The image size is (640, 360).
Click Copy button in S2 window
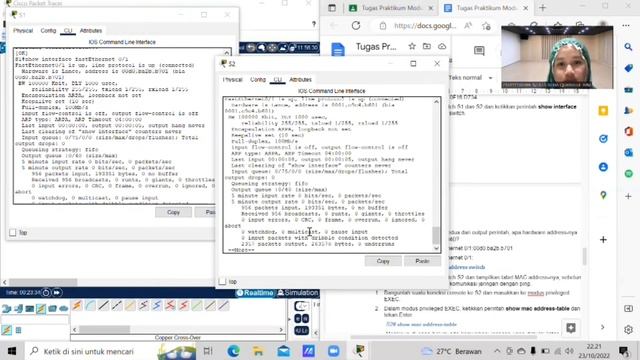click(x=383, y=261)
